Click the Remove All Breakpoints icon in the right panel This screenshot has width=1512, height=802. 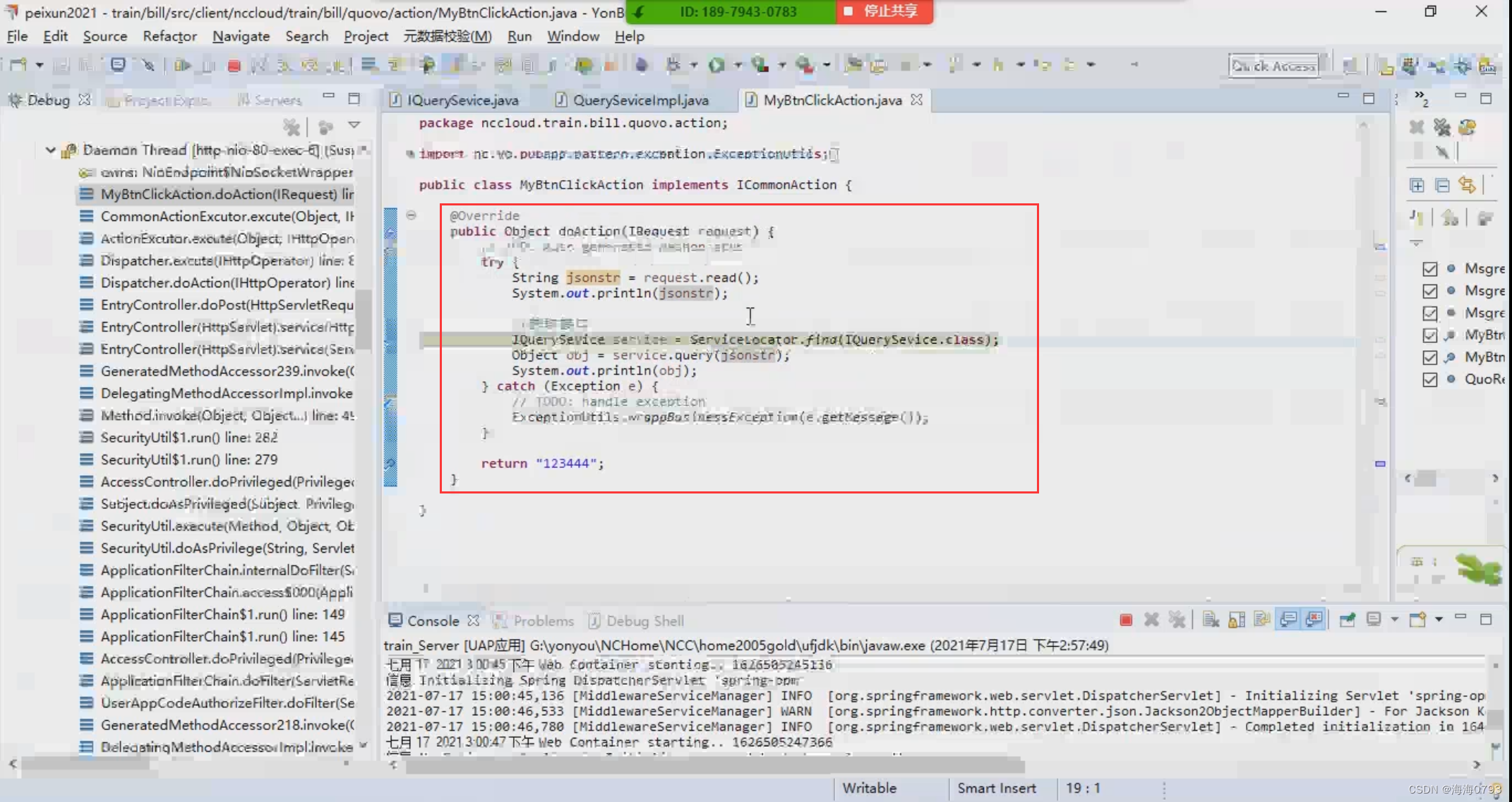pyautogui.click(x=1442, y=128)
